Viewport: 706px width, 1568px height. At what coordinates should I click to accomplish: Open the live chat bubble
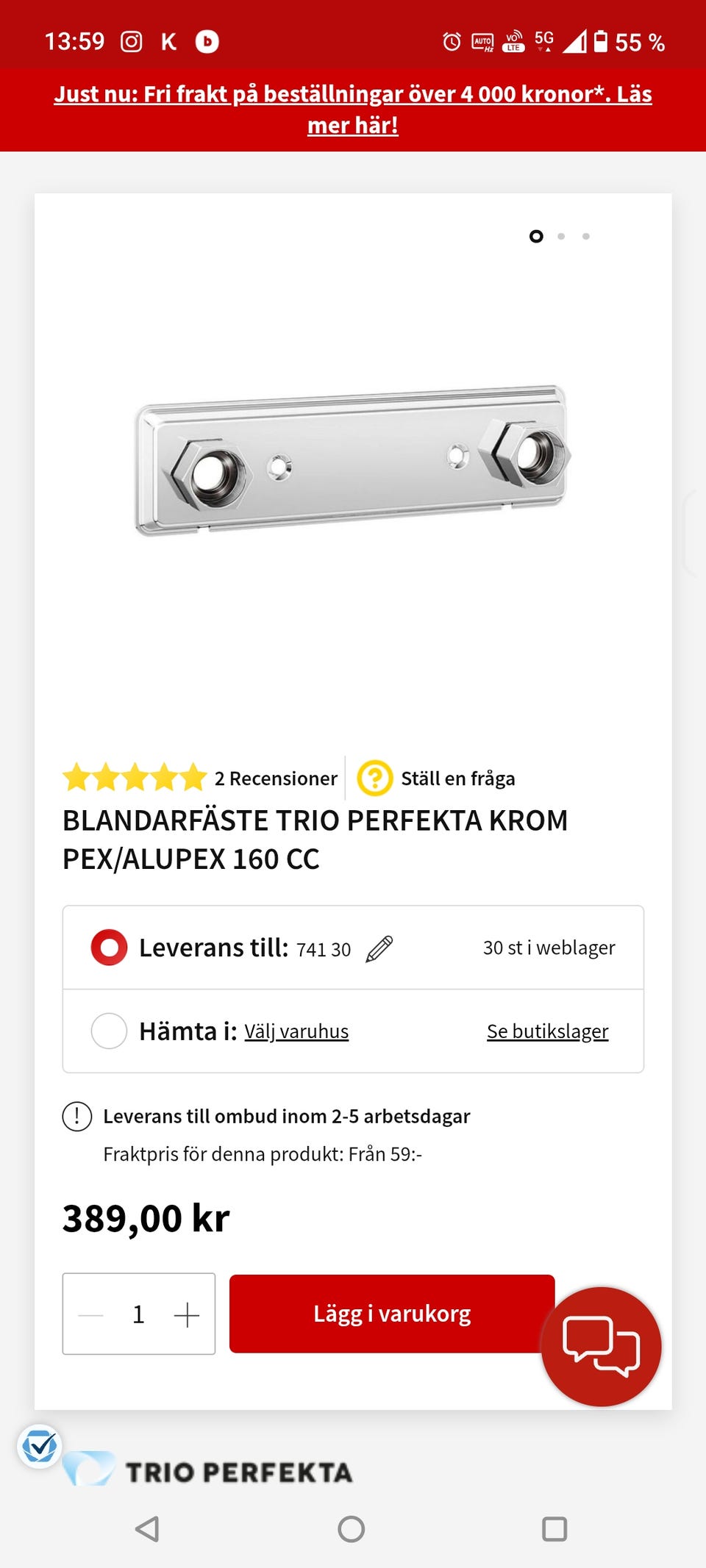(601, 1346)
